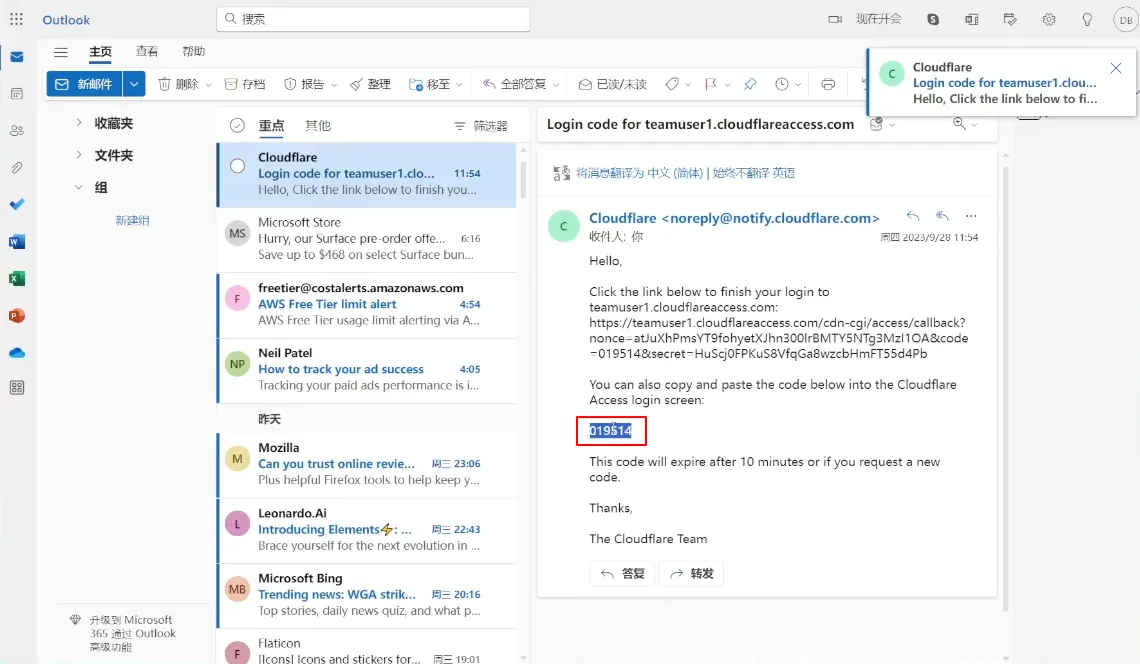Open Tips lightbulb icon

(x=1087, y=20)
